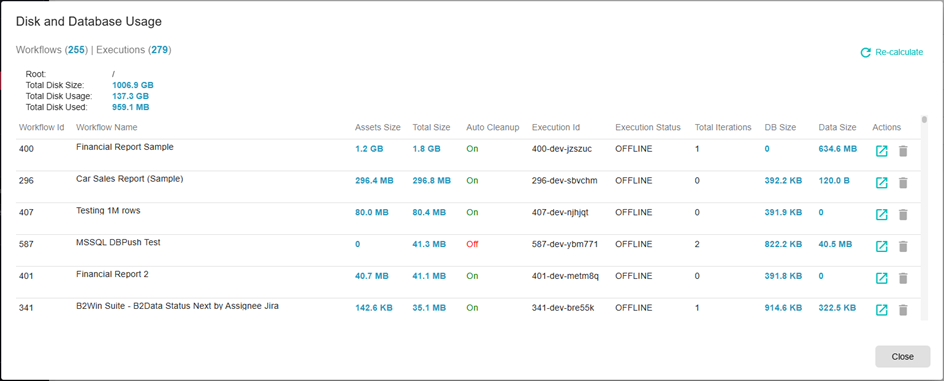Image resolution: width=944 pixels, height=381 pixels.
Task: Sort by Execution Id column header
Action: point(556,128)
